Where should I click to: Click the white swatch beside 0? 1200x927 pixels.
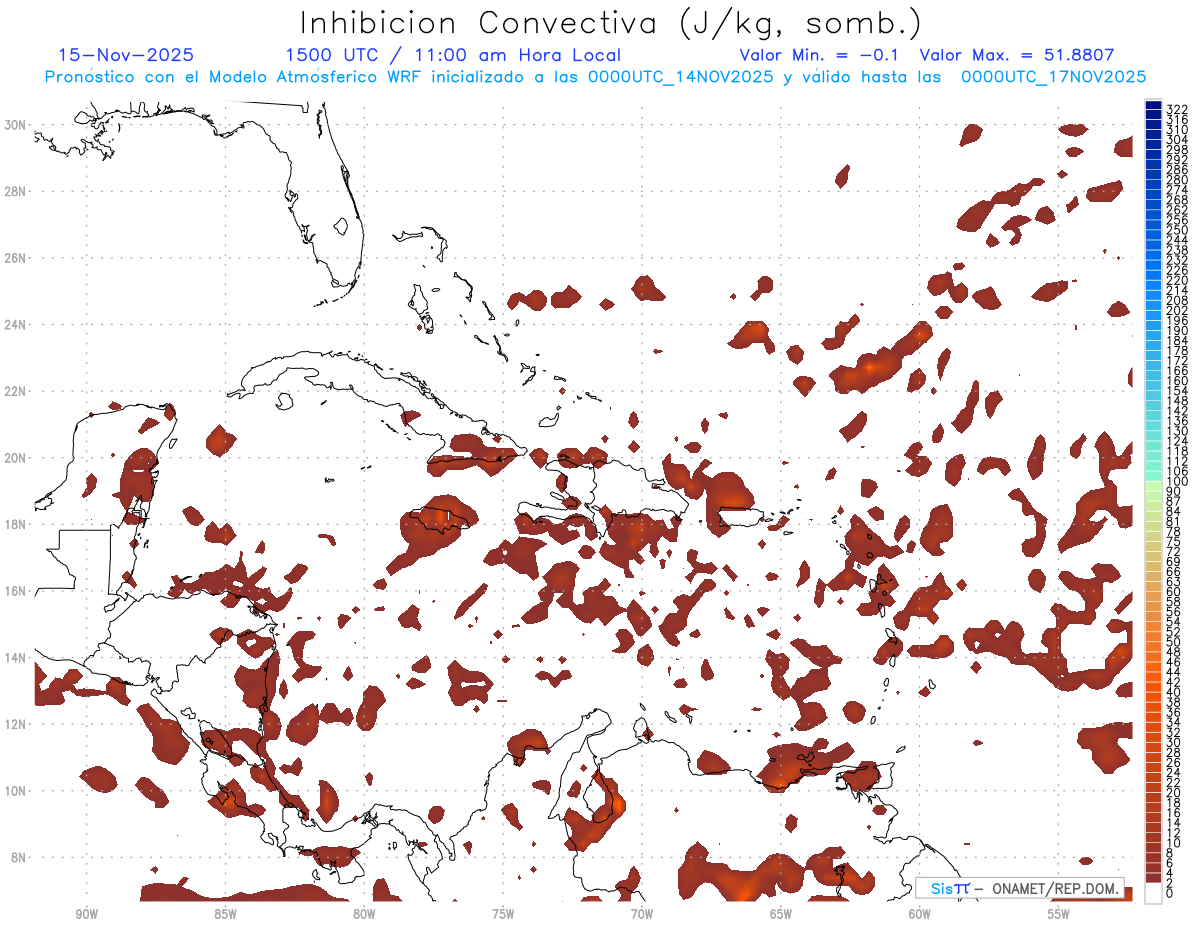pos(1154,891)
